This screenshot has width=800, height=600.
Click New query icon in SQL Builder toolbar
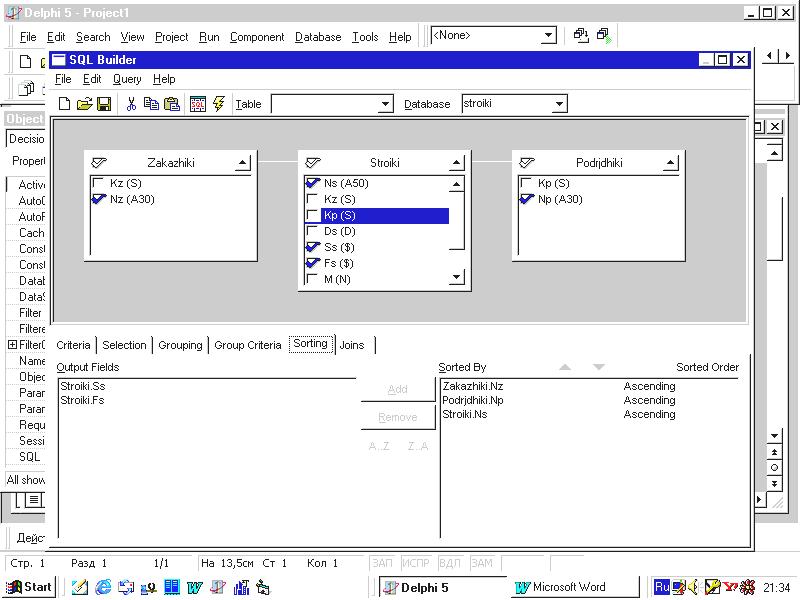pyautogui.click(x=64, y=104)
